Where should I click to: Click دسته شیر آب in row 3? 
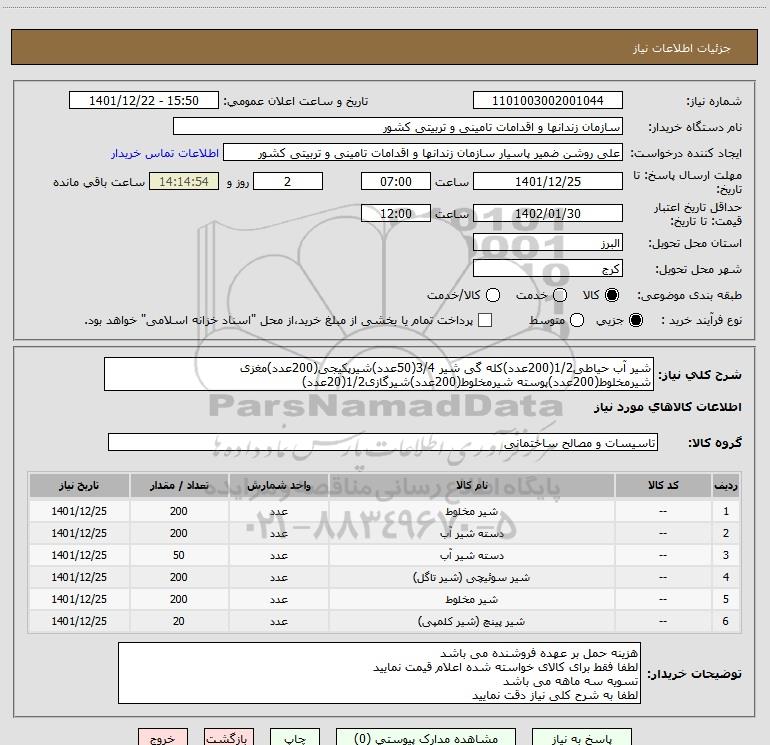coord(471,555)
